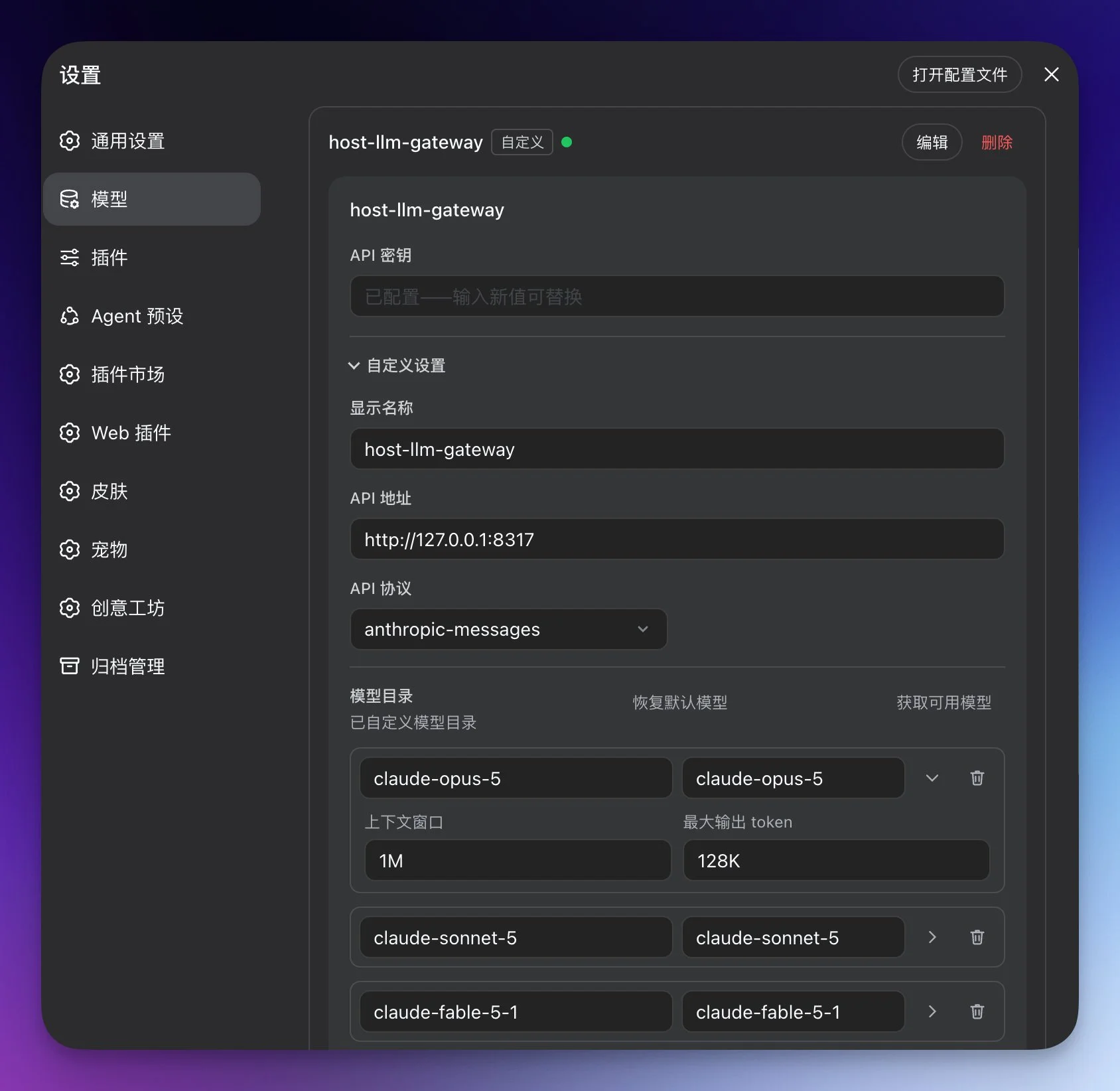Click the gear icon beside 宠物
The image size is (1120, 1091).
[x=70, y=549]
